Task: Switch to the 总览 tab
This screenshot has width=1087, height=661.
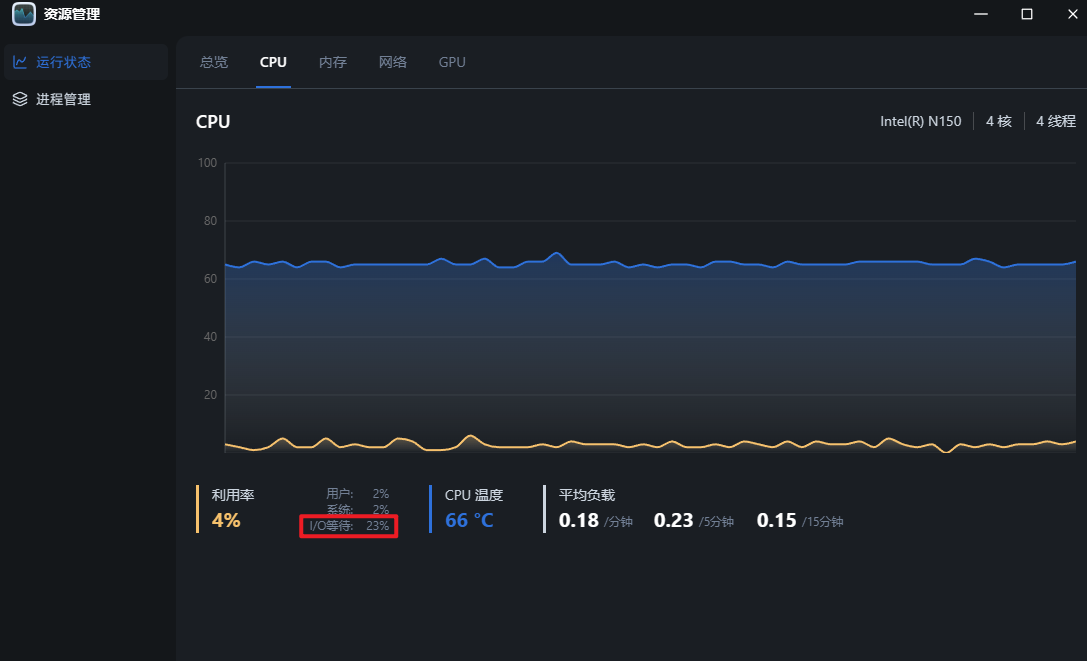Action: [x=214, y=62]
